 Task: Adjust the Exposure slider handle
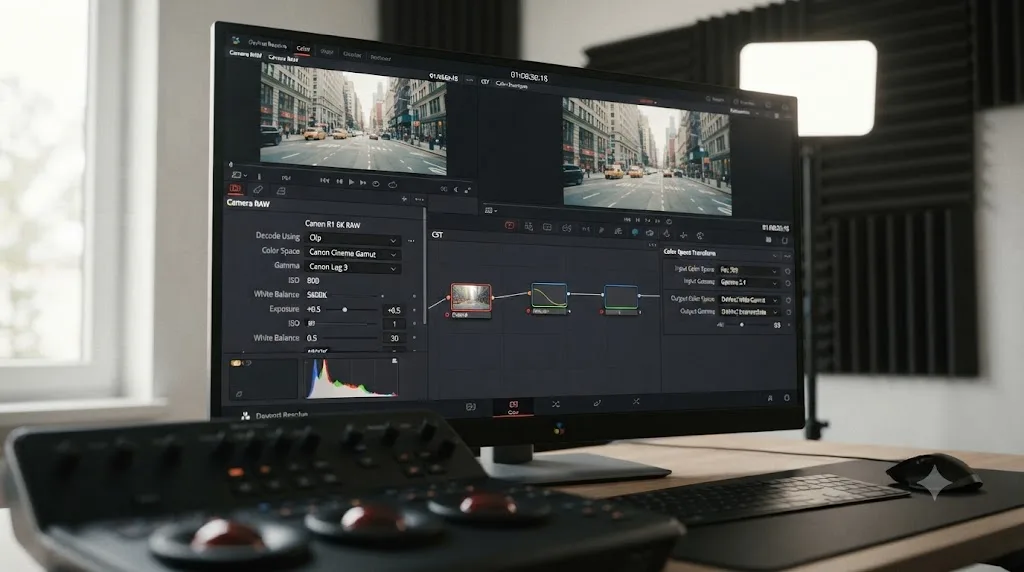[x=345, y=310]
